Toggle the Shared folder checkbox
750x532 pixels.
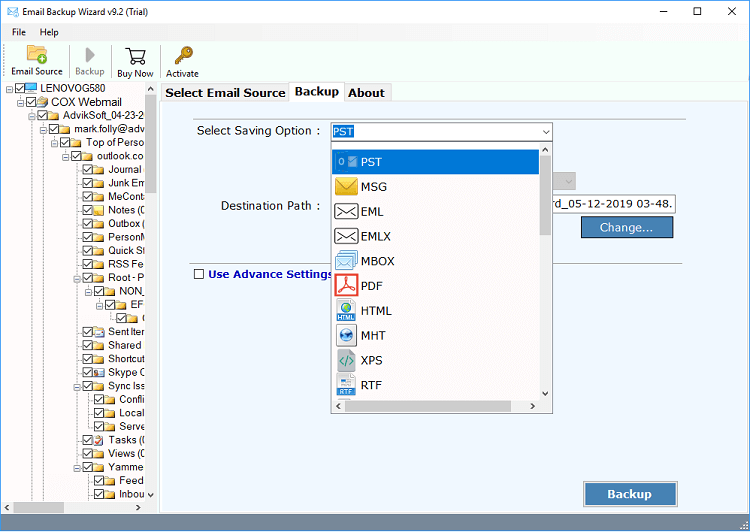click(88, 345)
